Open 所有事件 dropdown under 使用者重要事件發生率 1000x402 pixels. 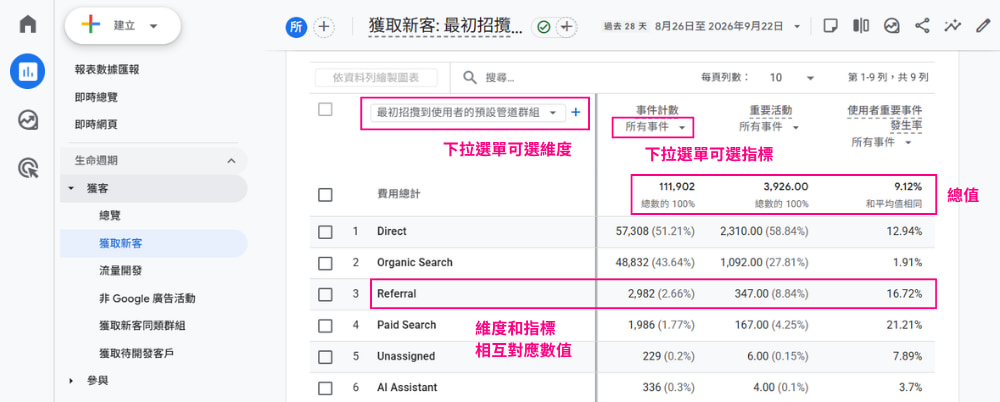pos(881,142)
